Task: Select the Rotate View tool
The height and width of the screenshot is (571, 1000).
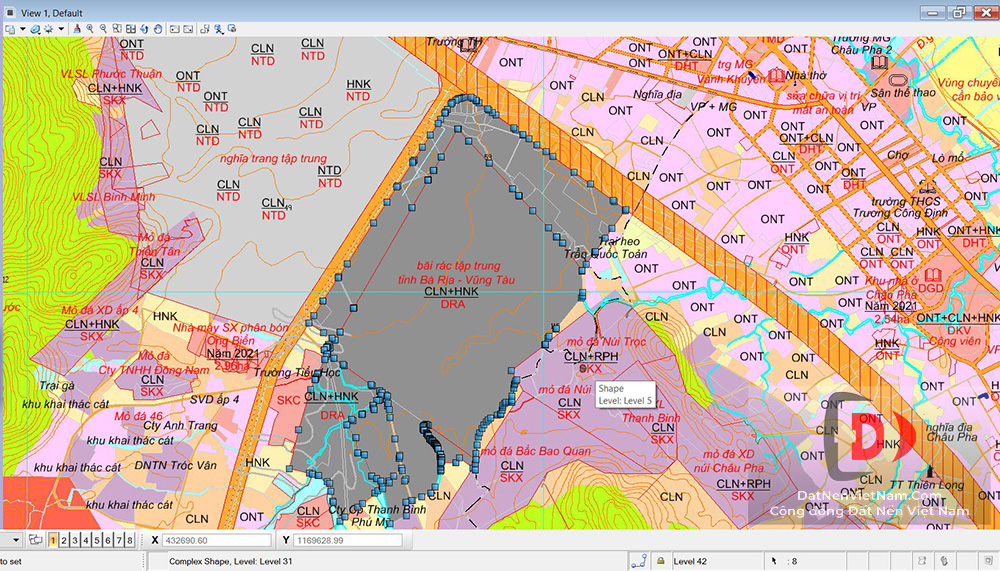Action: (144, 29)
